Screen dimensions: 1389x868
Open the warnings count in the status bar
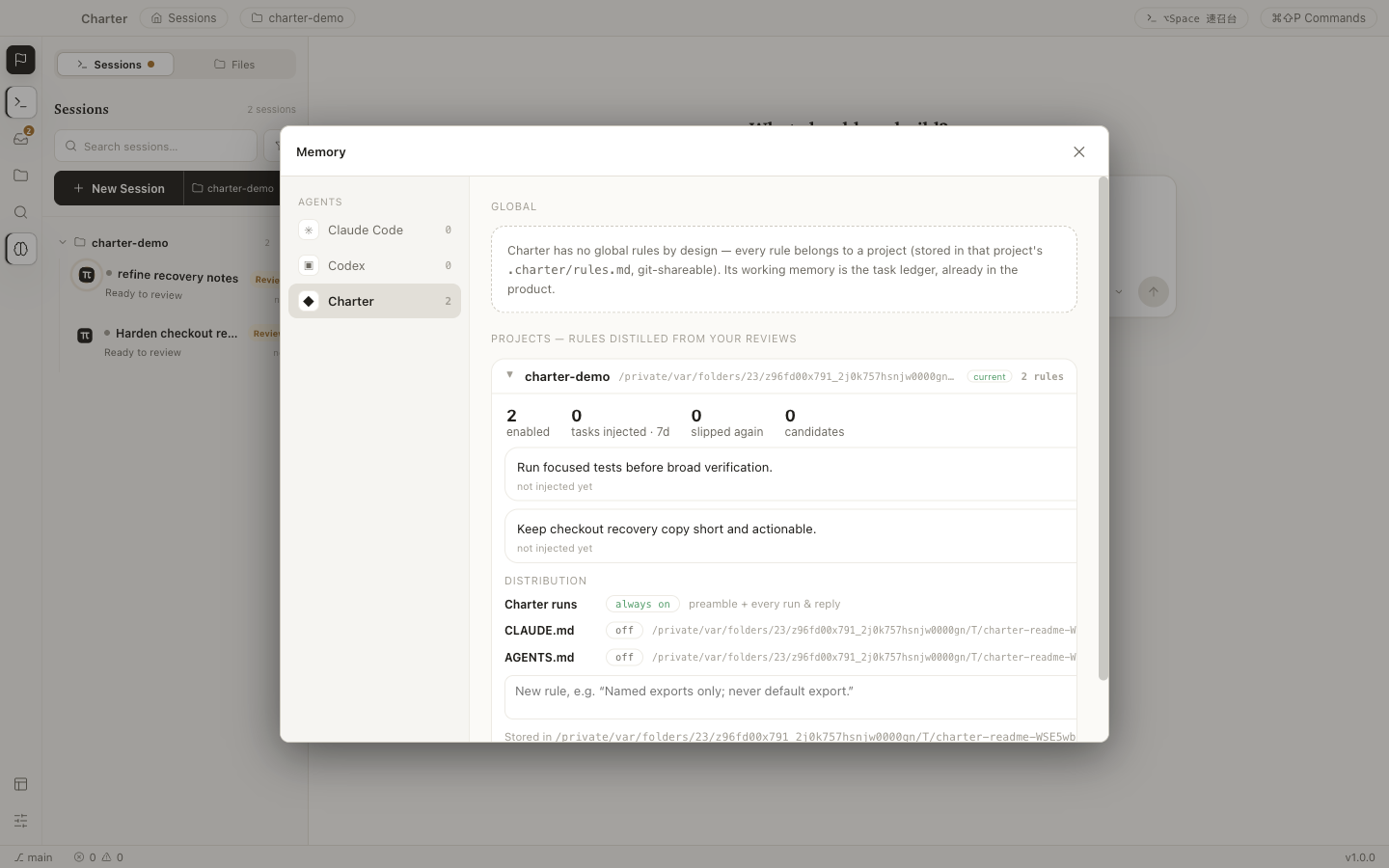(x=113, y=857)
